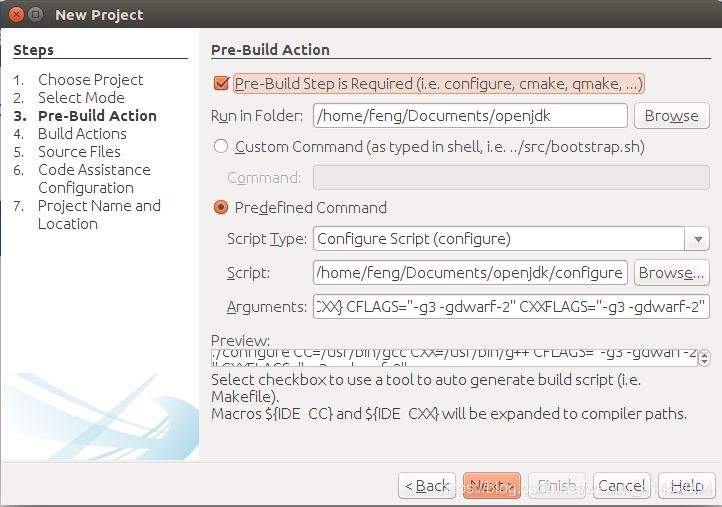Choose the Predefined Command option

point(221,208)
